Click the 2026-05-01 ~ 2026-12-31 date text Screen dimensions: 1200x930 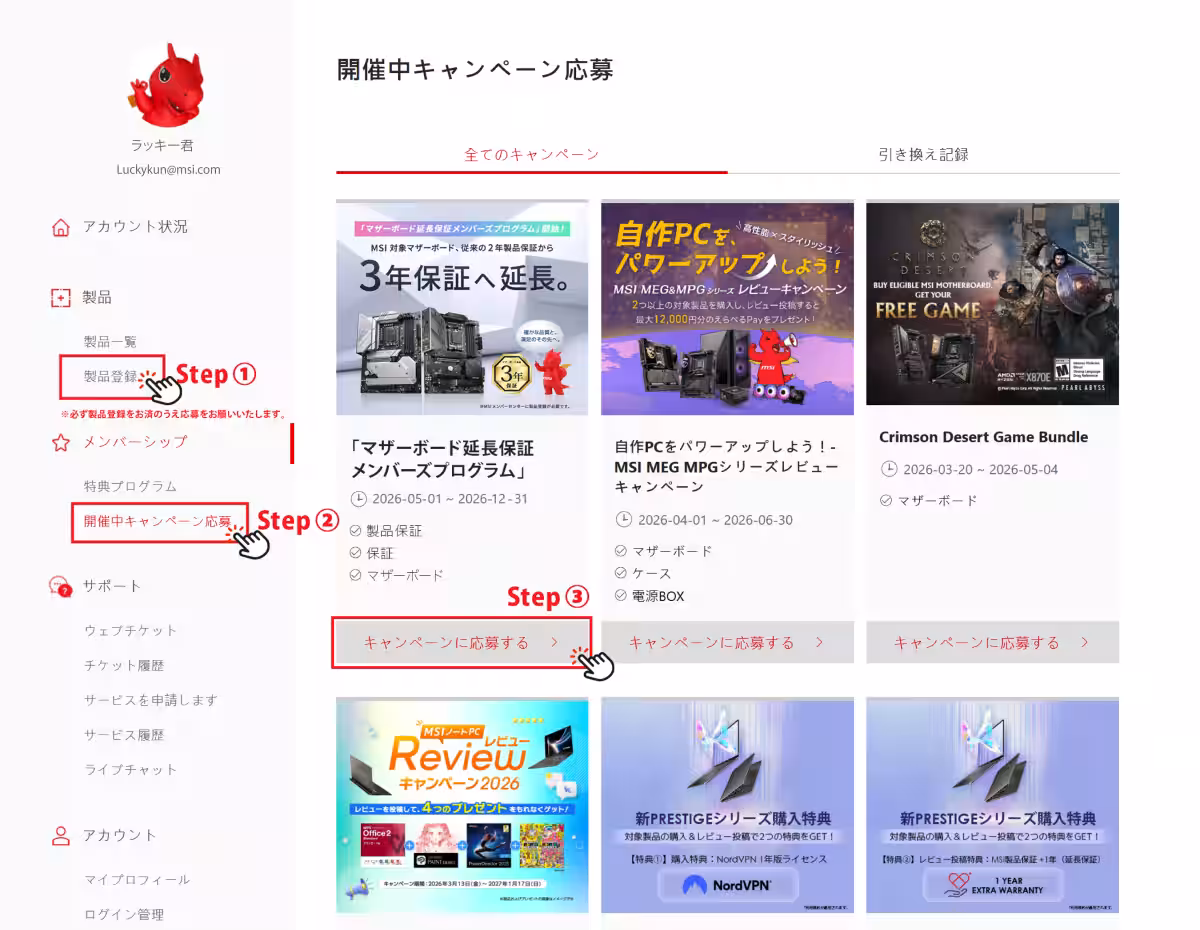[450, 499]
